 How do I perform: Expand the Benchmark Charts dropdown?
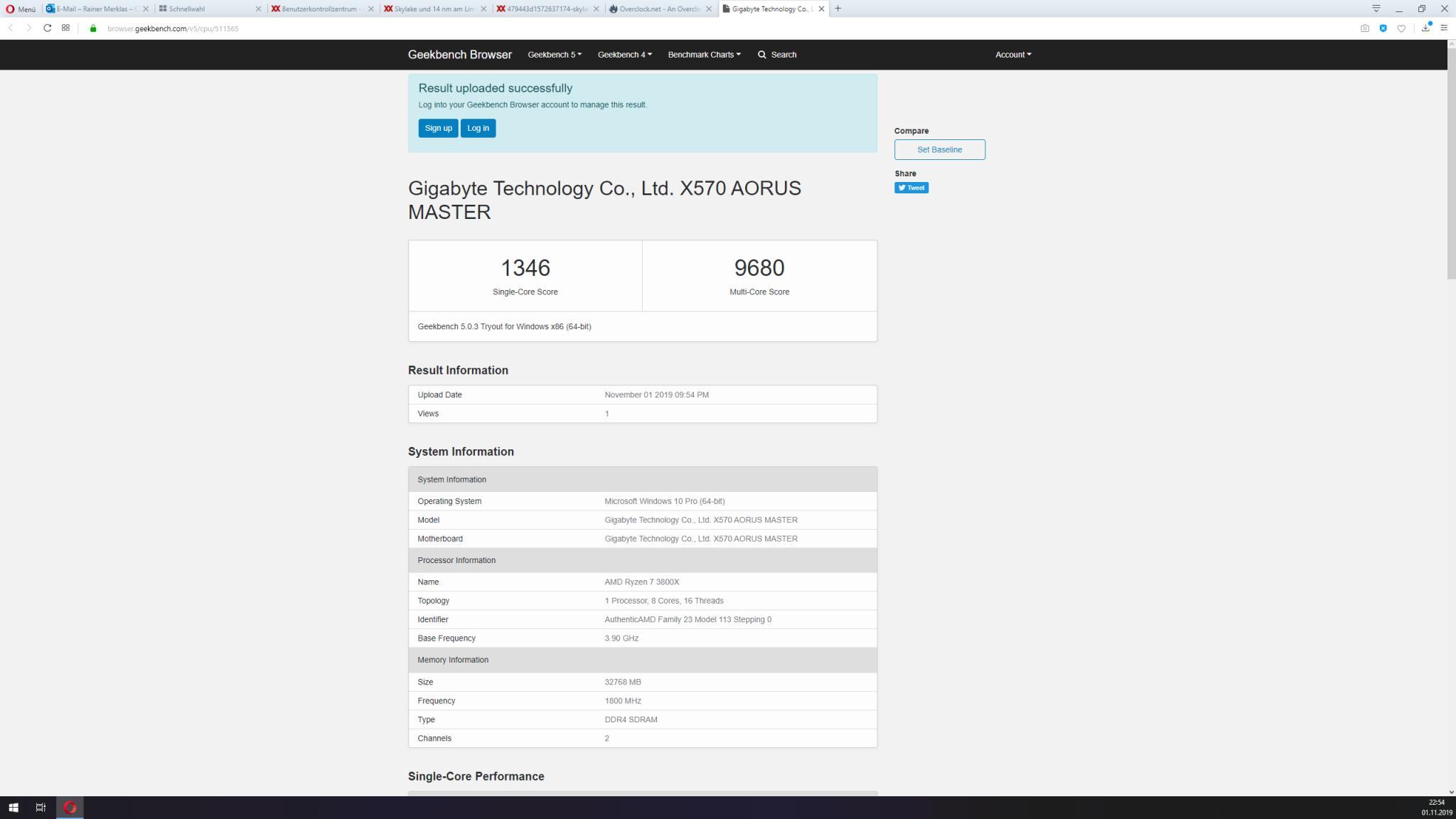pyautogui.click(x=704, y=55)
